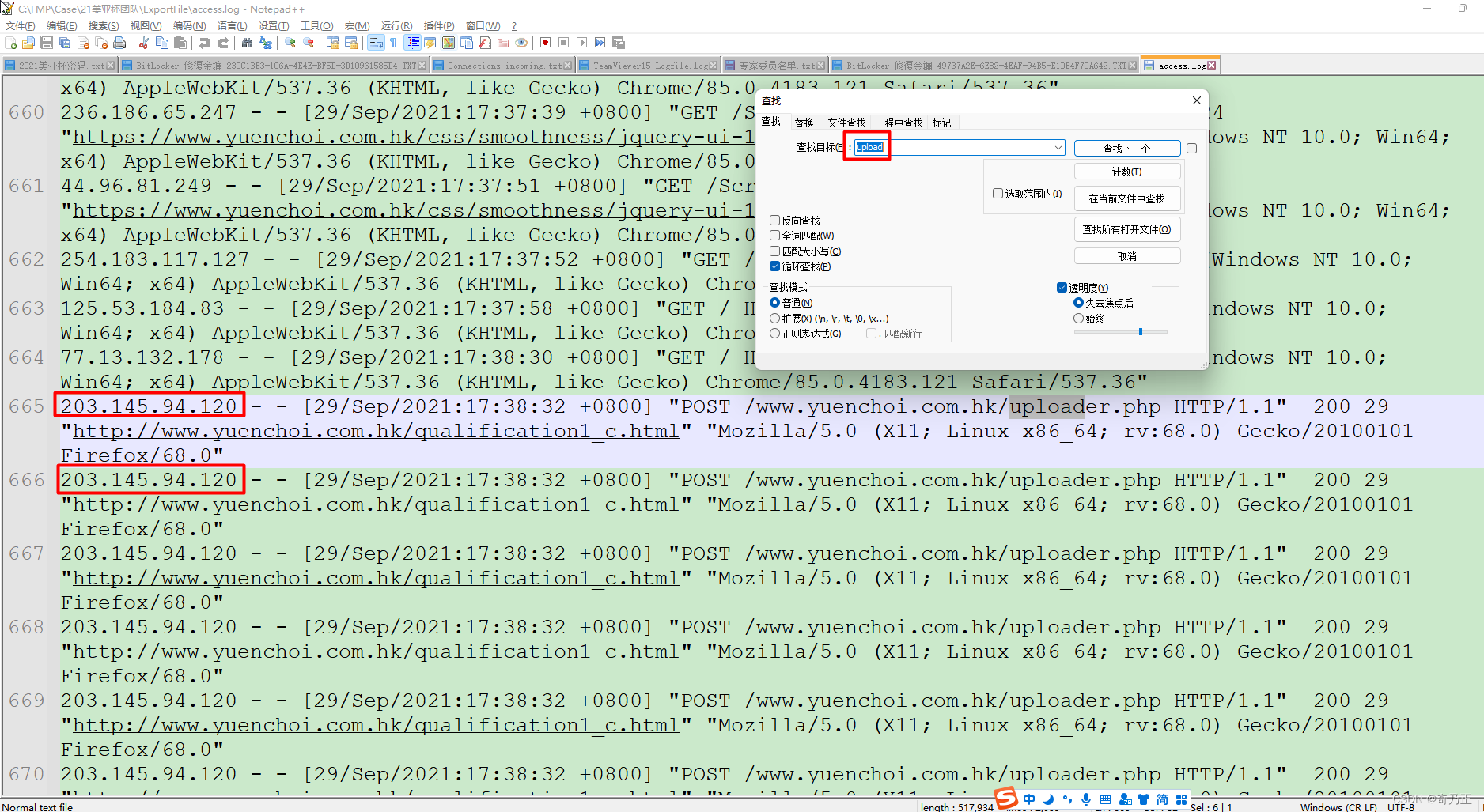Click the Redo arrow icon
Image resolution: width=1484 pixels, height=812 pixels.
223,43
